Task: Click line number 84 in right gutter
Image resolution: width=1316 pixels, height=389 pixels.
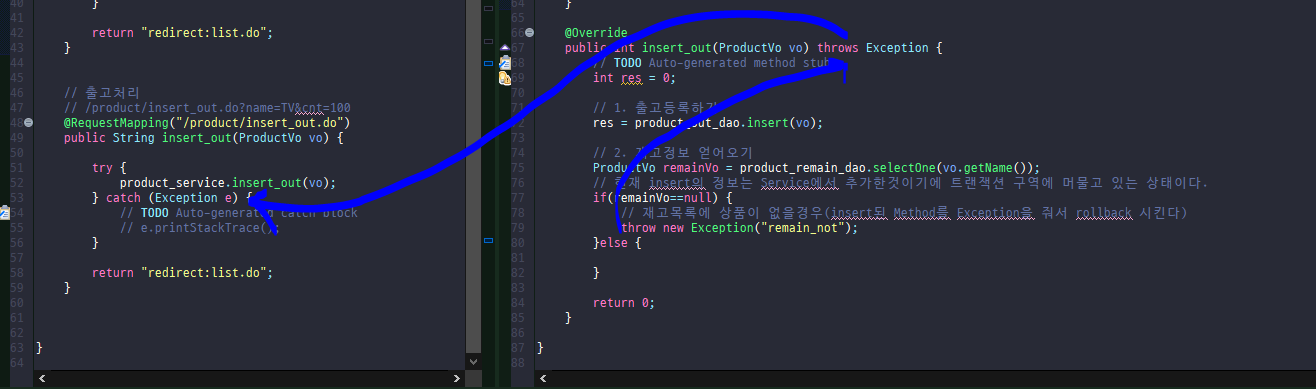Action: [518, 303]
